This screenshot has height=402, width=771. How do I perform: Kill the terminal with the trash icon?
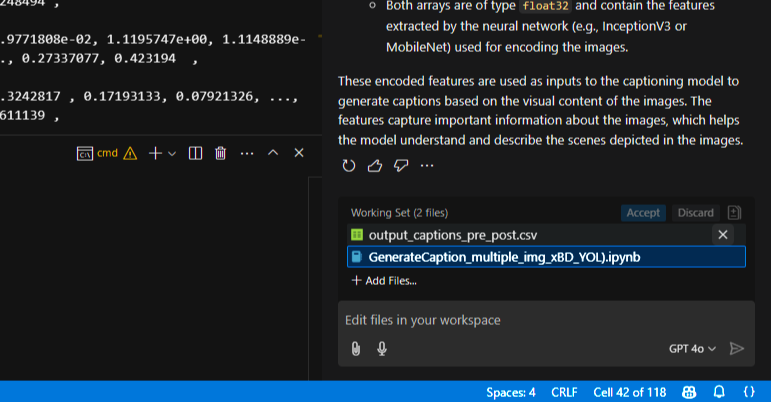tap(220, 153)
